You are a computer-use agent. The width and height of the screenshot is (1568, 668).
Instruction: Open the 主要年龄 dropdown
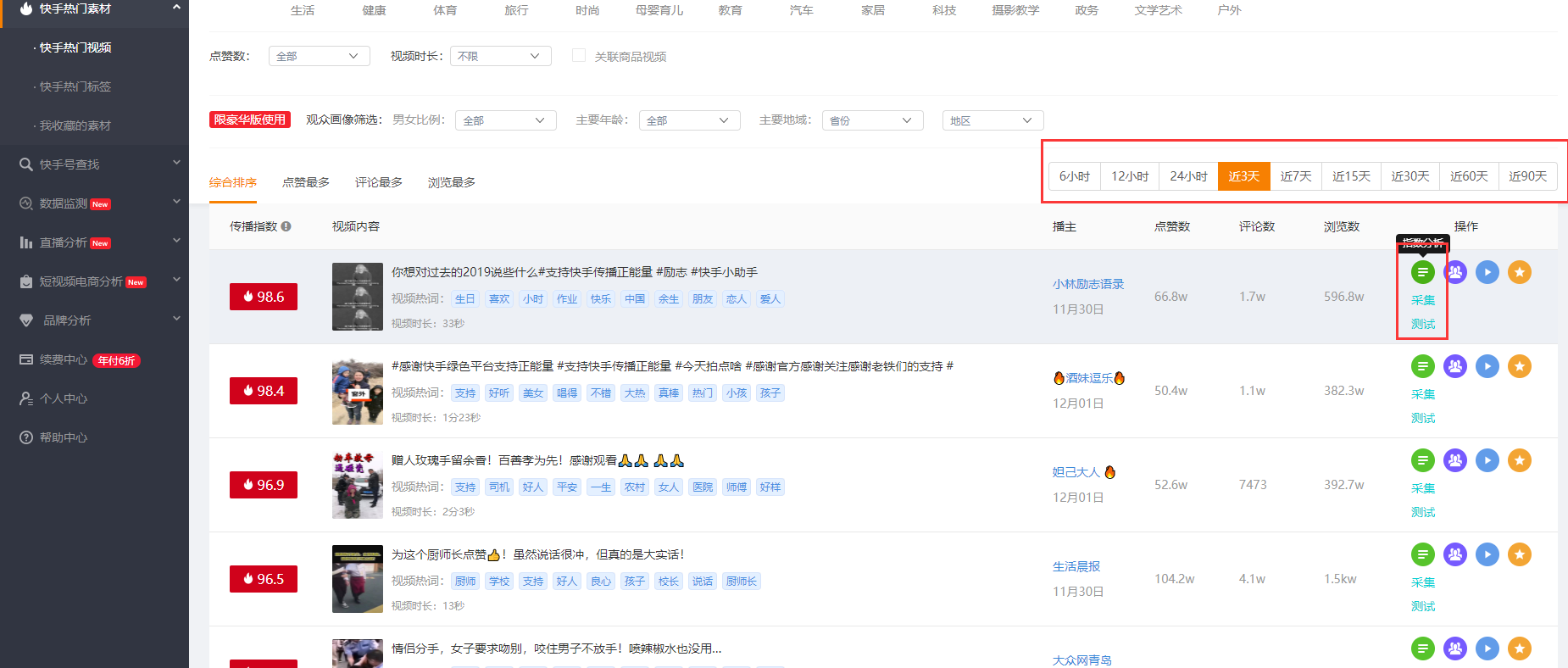[x=689, y=120]
